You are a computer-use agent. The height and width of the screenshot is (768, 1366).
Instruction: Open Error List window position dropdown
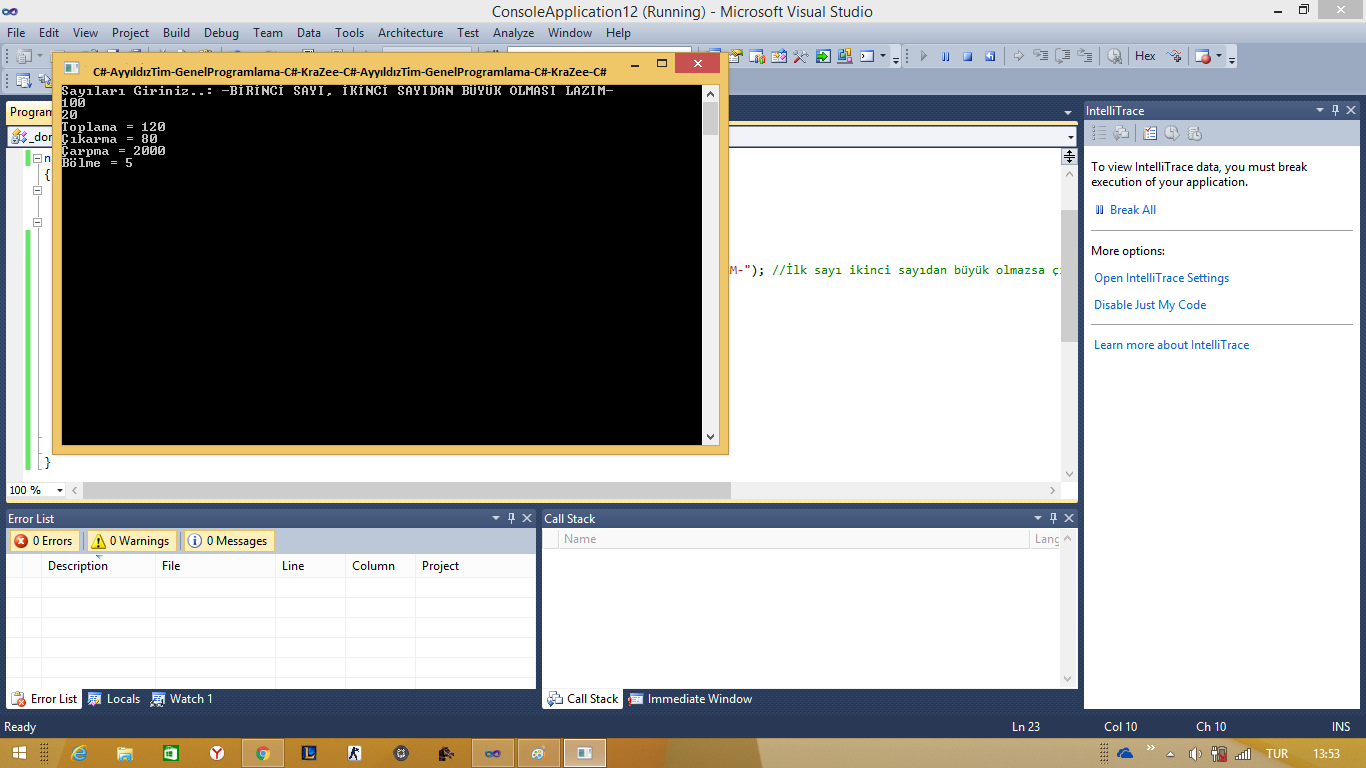pos(496,518)
